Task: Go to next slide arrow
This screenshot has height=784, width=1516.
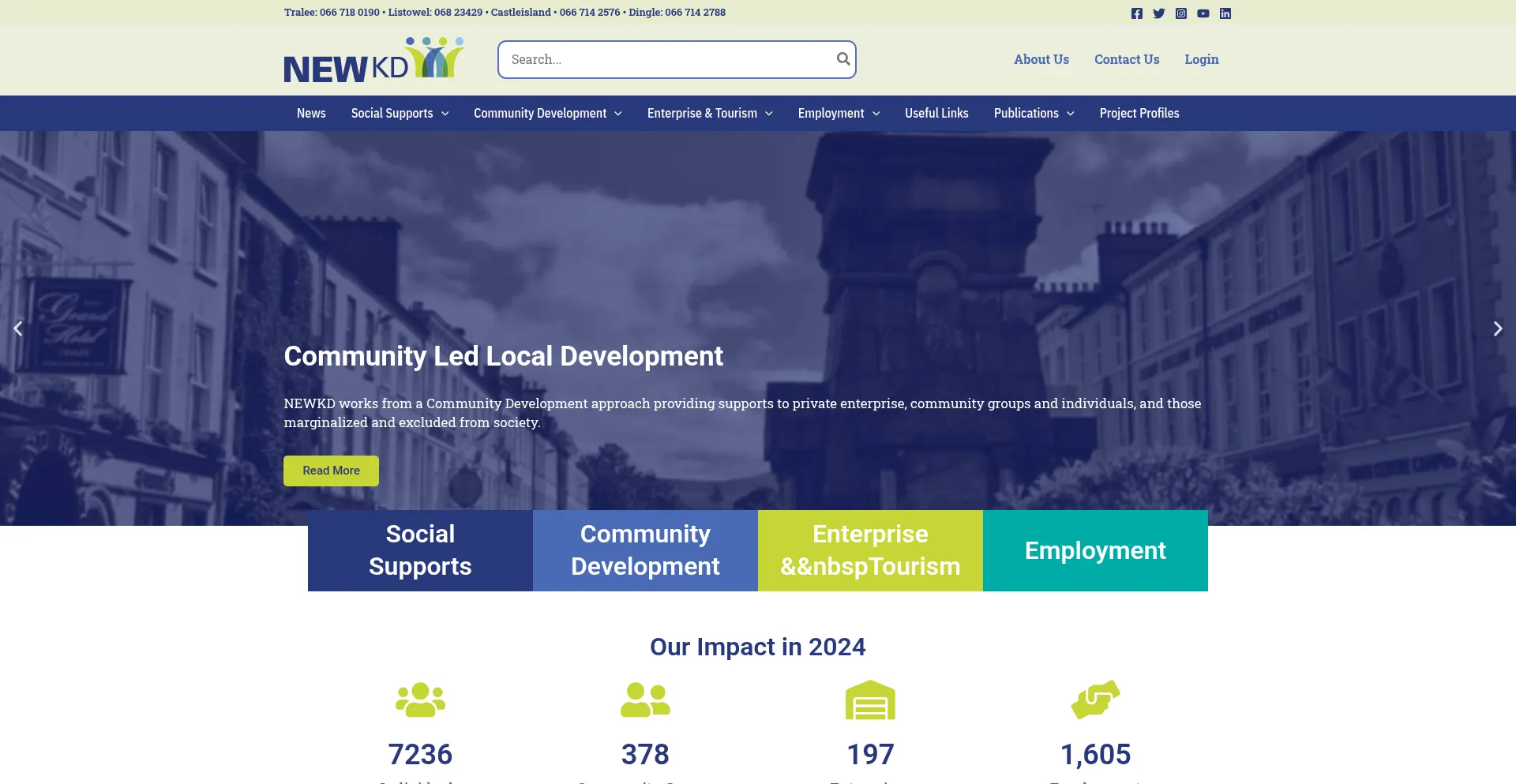Action: 1497,328
